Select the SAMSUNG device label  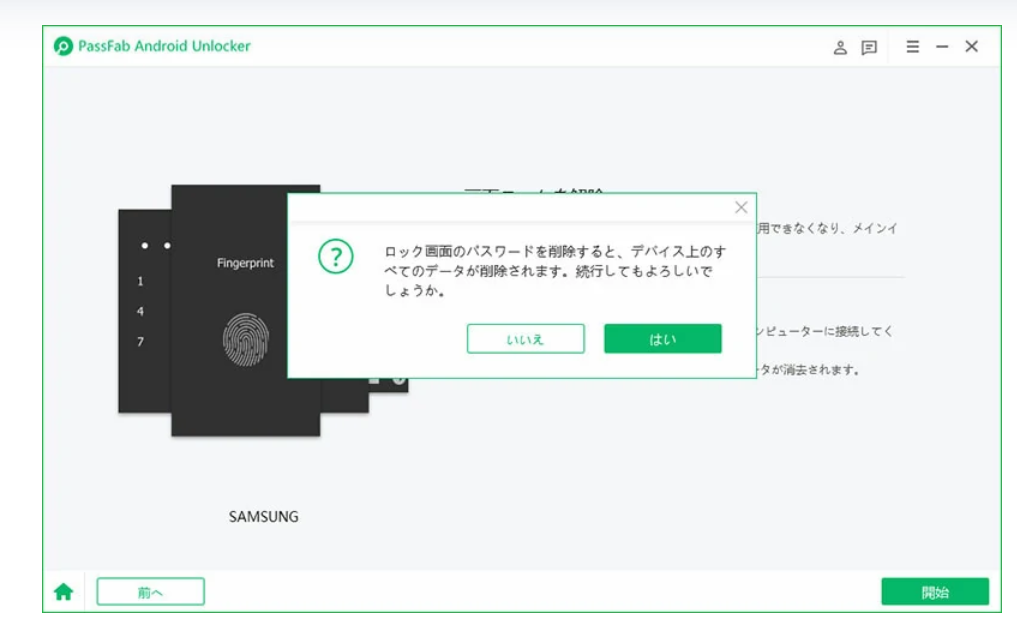point(263,517)
